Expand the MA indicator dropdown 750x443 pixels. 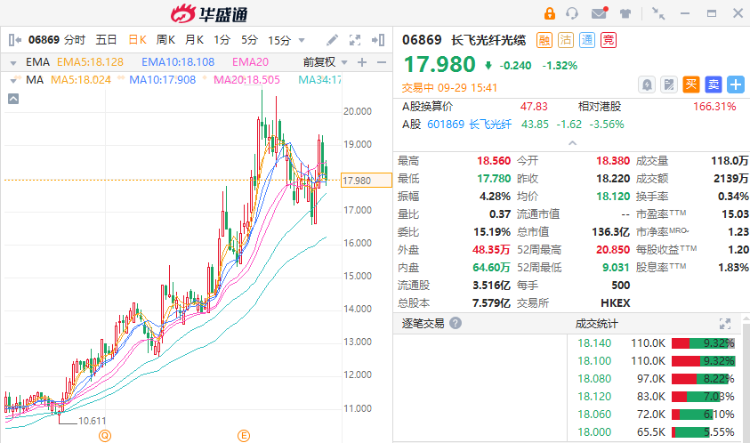pos(13,80)
